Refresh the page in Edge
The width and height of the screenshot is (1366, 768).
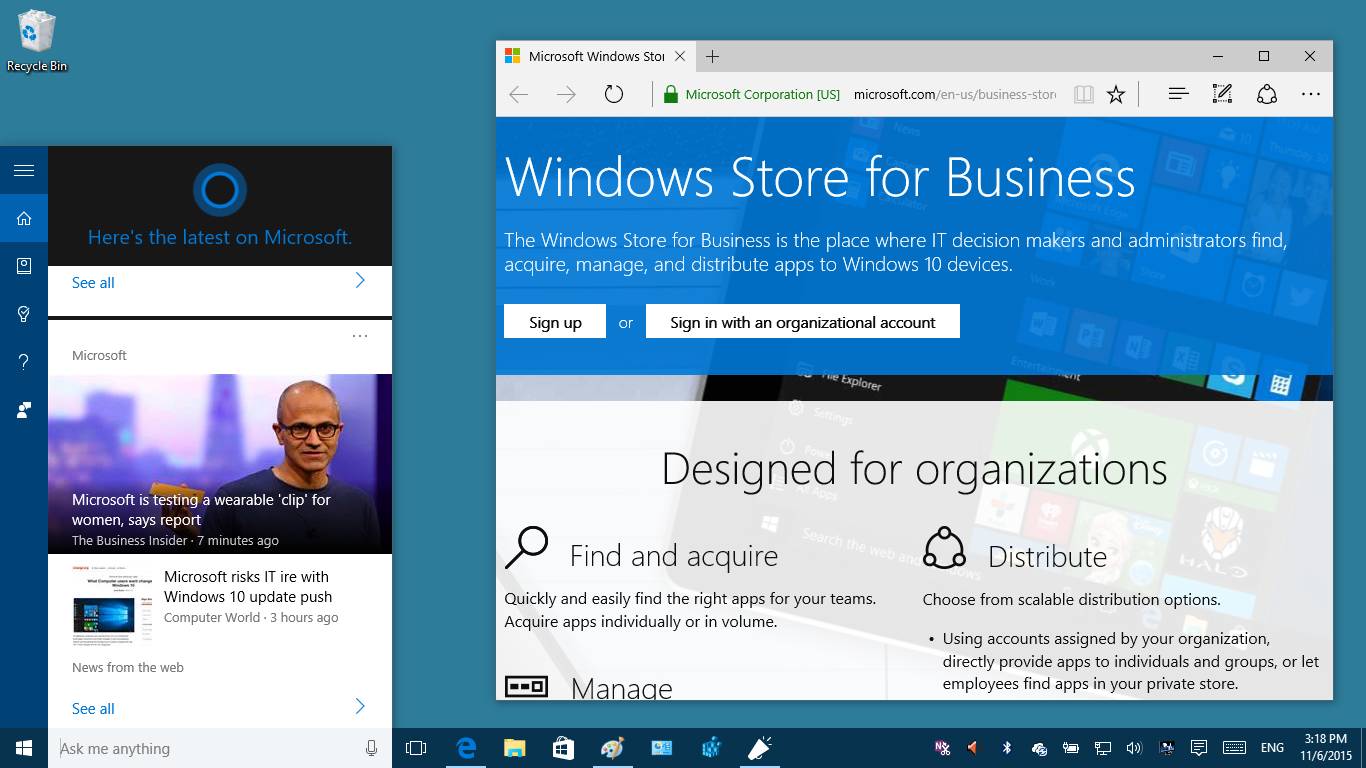(x=614, y=94)
